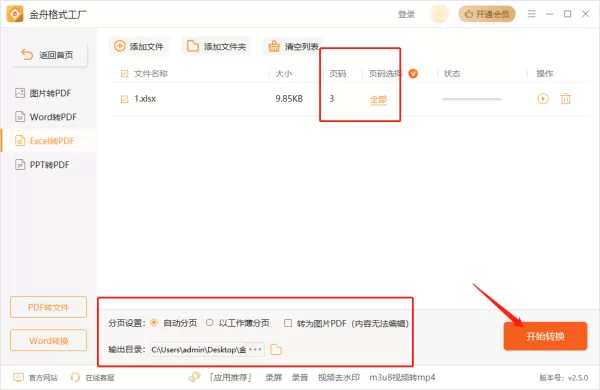600x390 pixels.
Task: Click the 状态 column header
Action: (452, 73)
